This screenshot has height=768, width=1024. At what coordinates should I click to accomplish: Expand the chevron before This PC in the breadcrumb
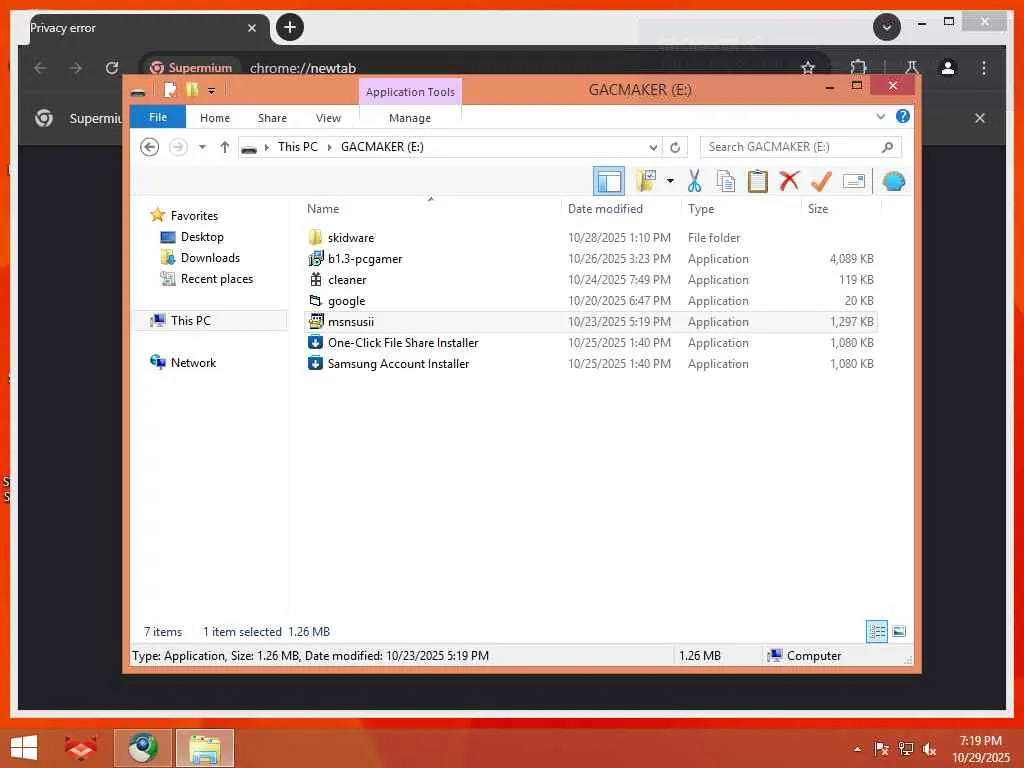tap(266, 147)
